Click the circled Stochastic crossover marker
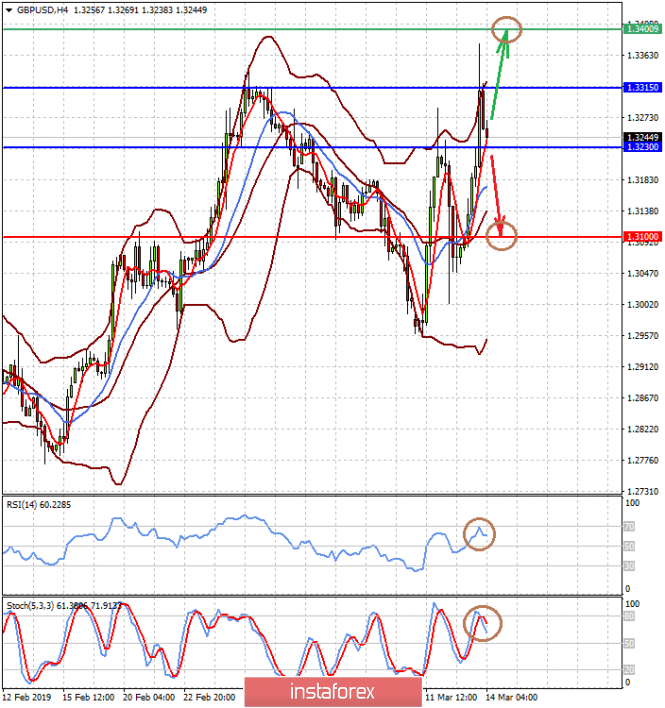This screenshot has width=665, height=708. (483, 623)
